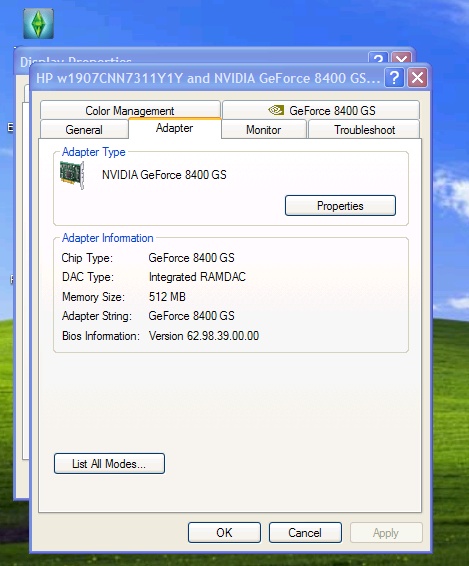Click the Memory Size label
The image size is (469, 566).
pos(93,296)
